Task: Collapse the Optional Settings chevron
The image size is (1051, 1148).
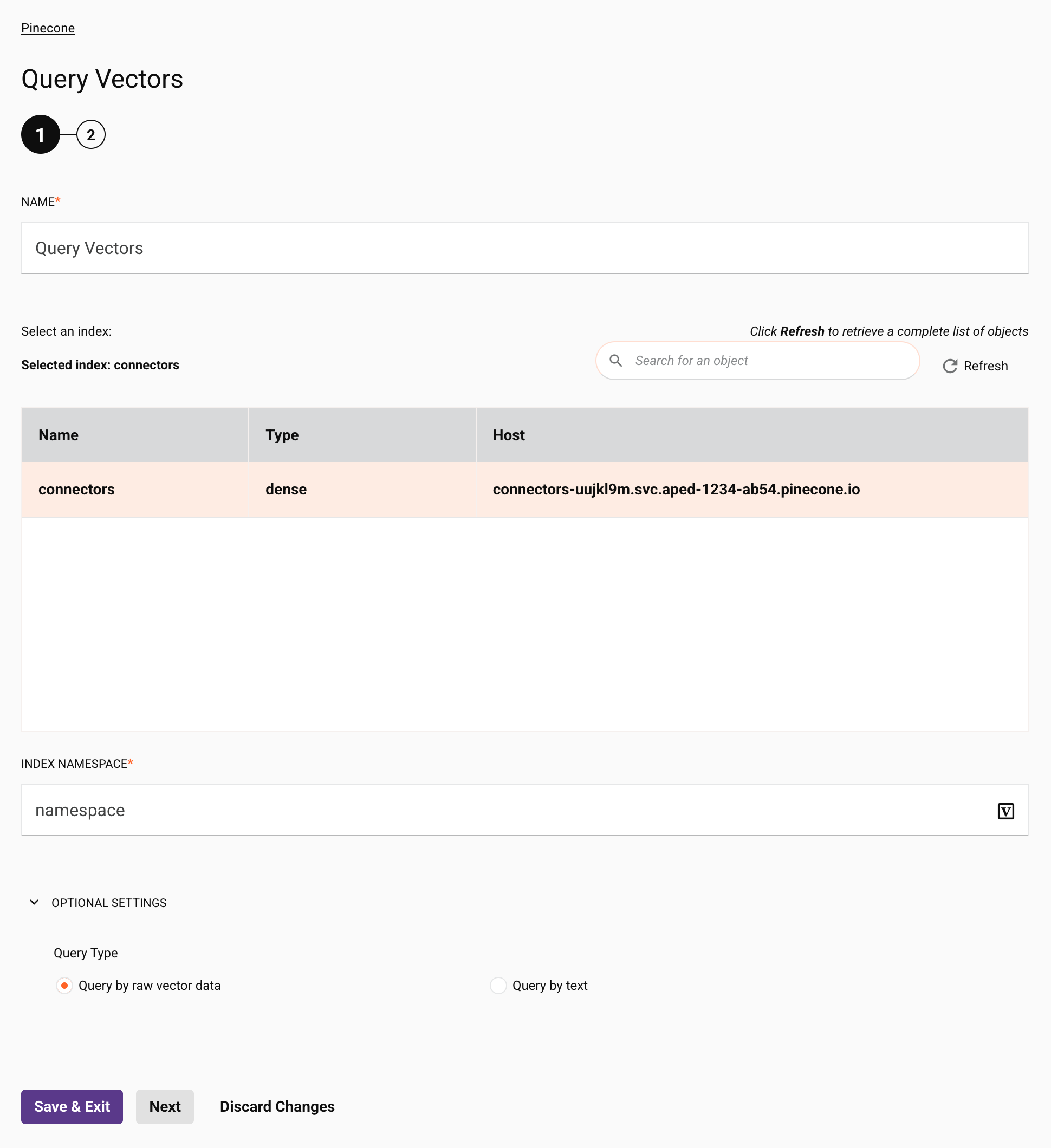Action: pos(34,903)
